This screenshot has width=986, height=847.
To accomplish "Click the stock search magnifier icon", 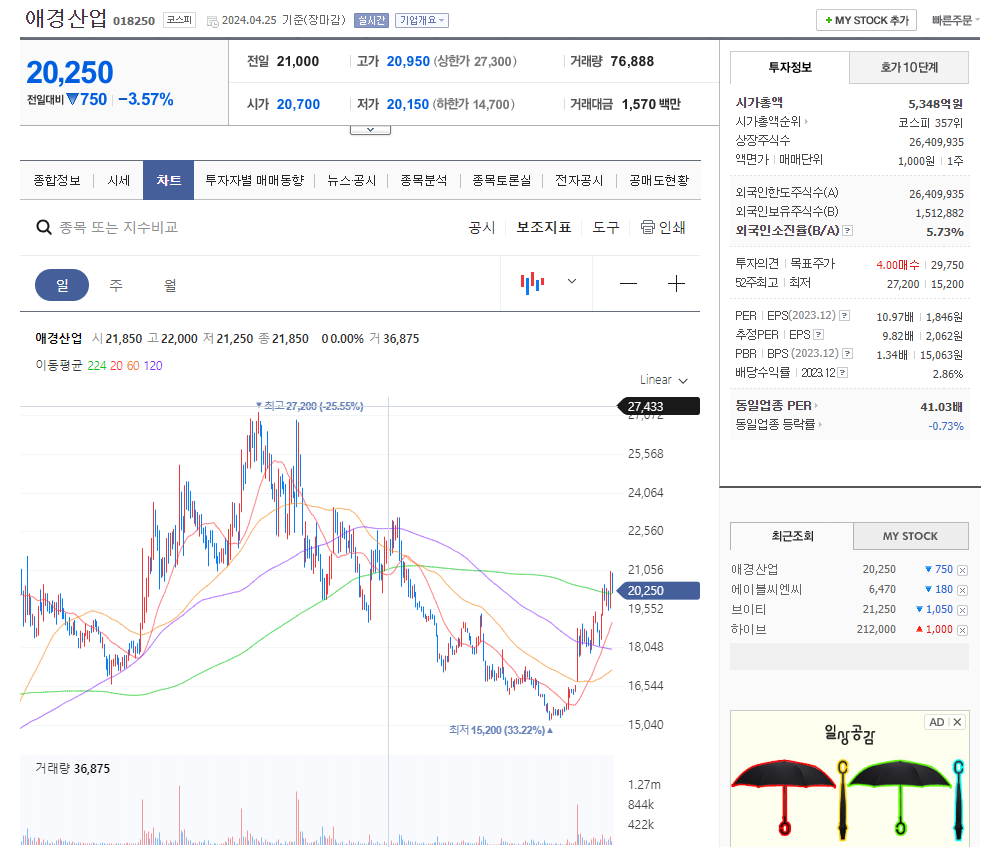I will (44, 227).
